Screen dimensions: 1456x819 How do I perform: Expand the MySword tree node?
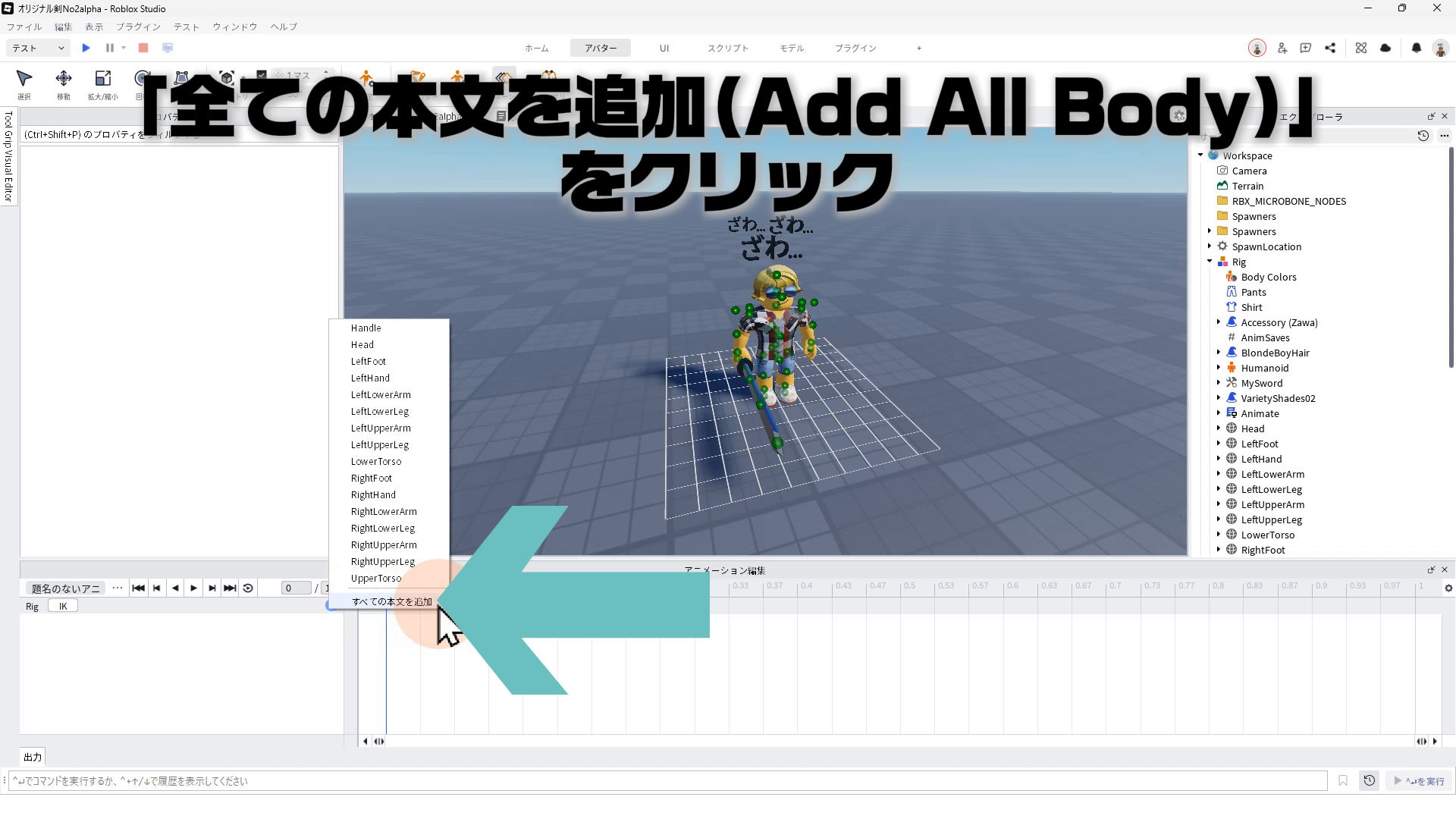tap(1219, 383)
